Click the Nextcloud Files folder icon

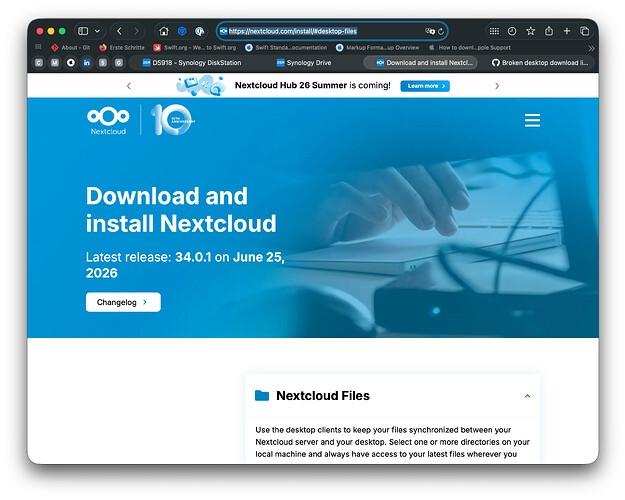point(262,395)
